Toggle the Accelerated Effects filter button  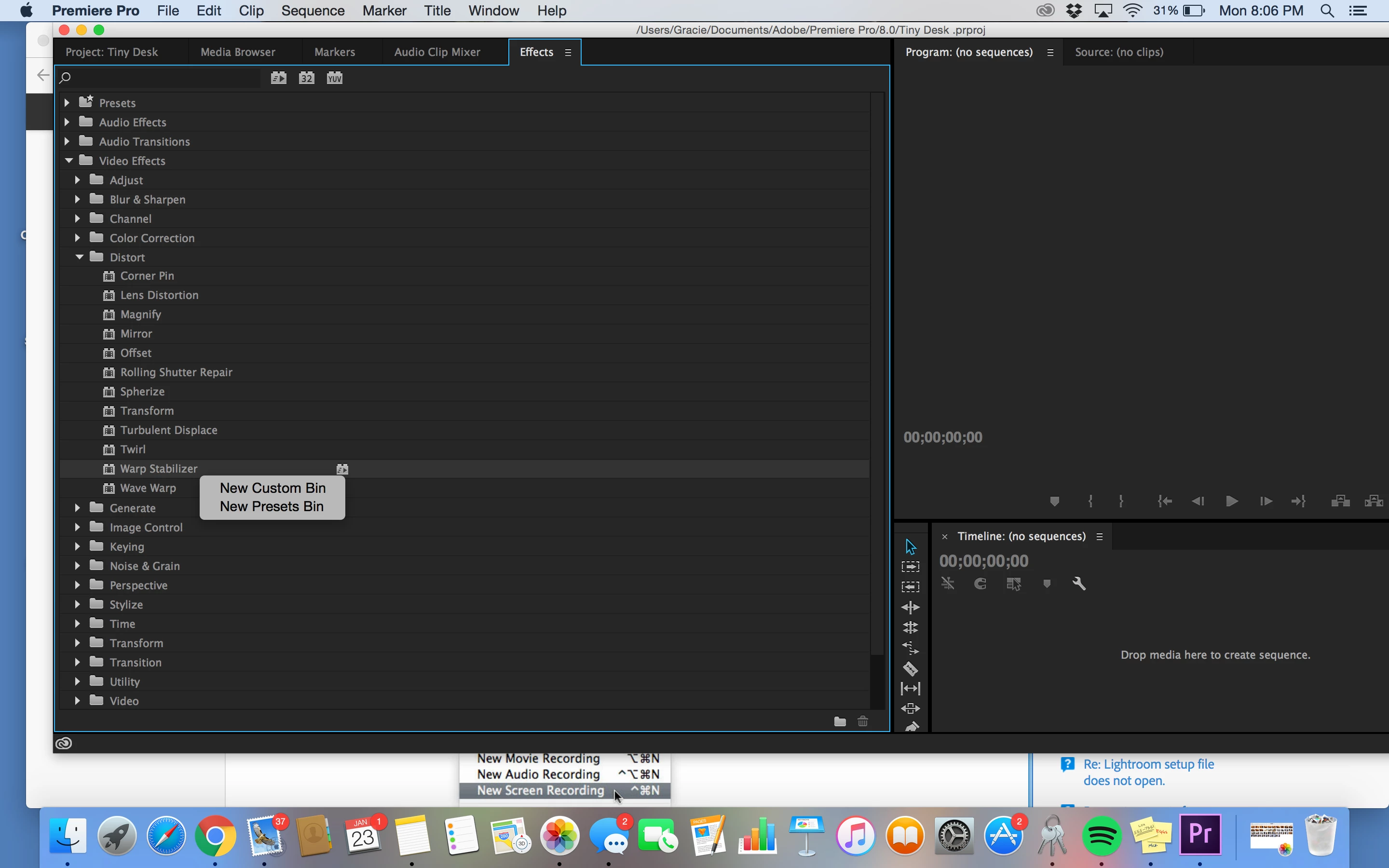pyautogui.click(x=278, y=78)
